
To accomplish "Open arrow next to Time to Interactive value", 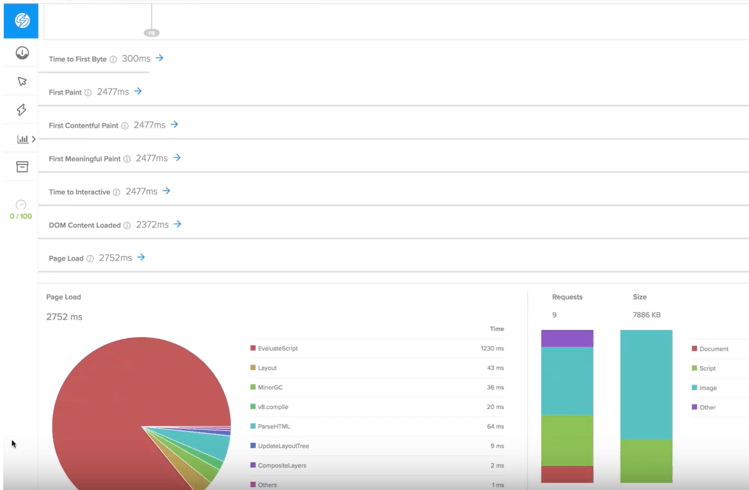I will coord(166,191).
